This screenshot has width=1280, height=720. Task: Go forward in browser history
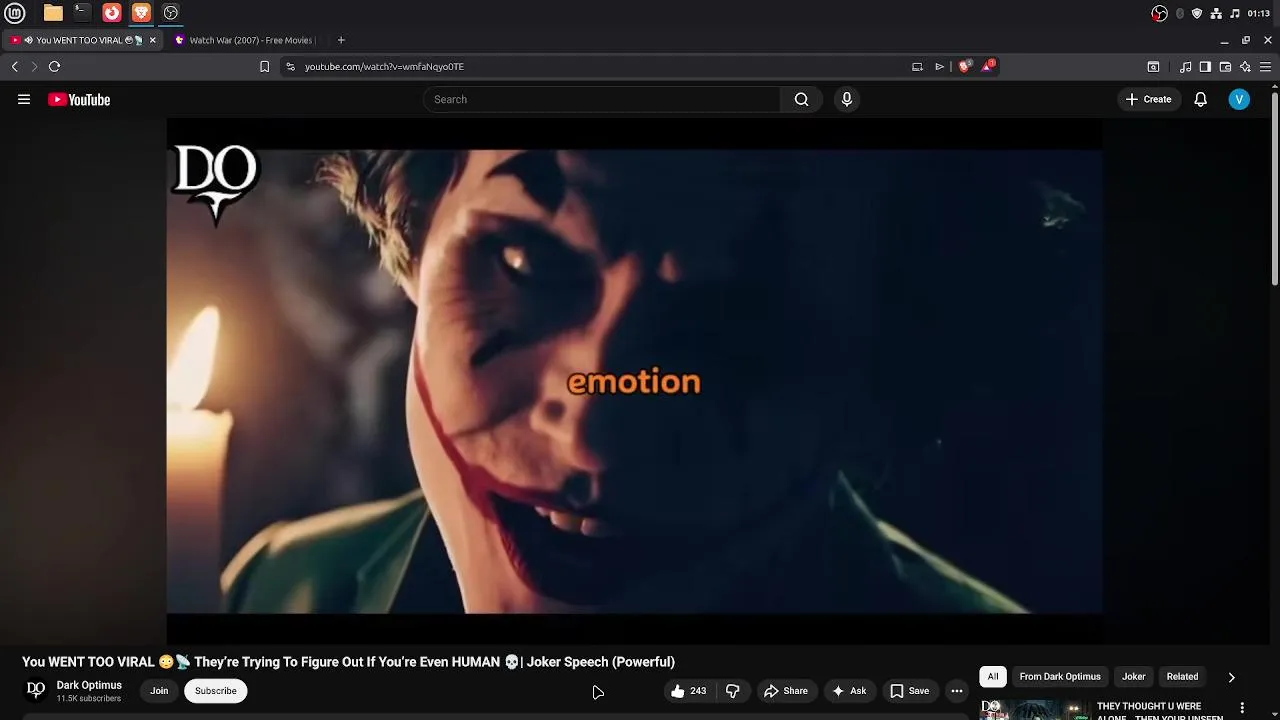point(34,66)
